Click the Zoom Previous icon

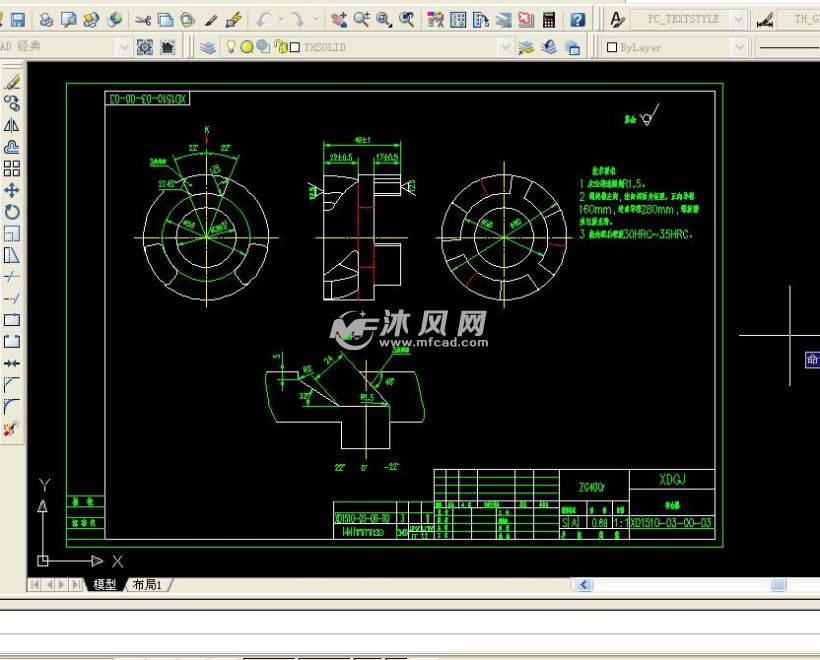pyautogui.click(x=406, y=20)
